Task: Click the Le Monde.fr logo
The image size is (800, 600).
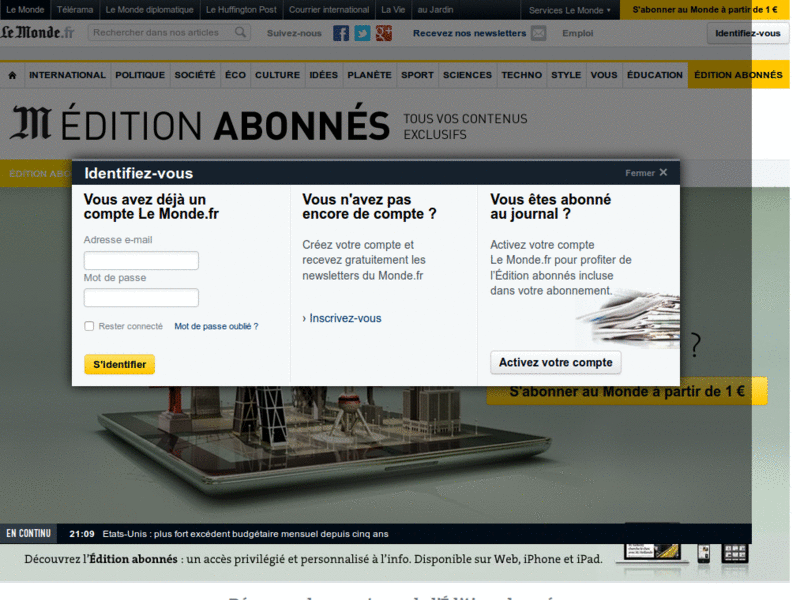Action: coord(37,33)
